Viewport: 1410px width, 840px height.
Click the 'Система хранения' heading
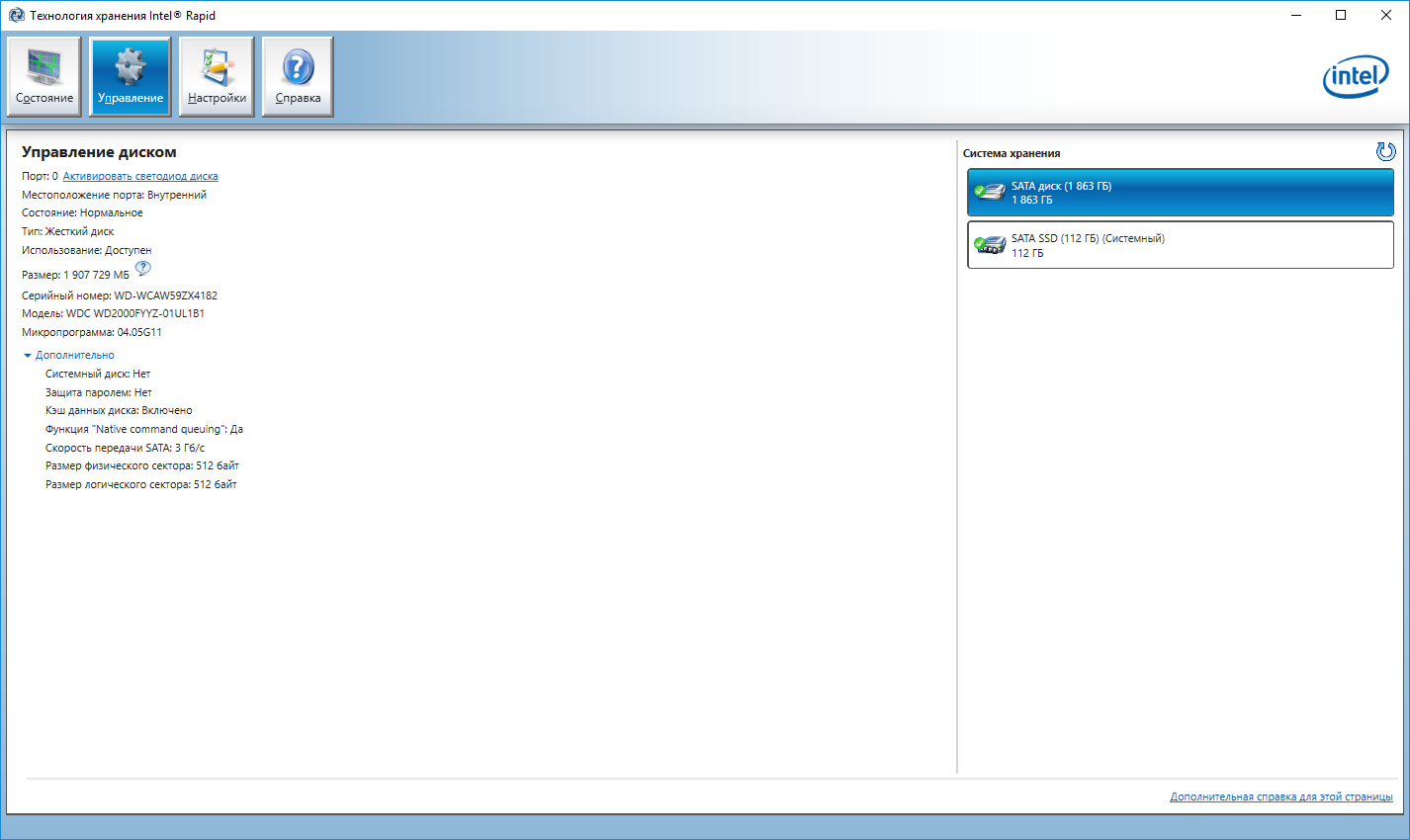coord(1012,153)
